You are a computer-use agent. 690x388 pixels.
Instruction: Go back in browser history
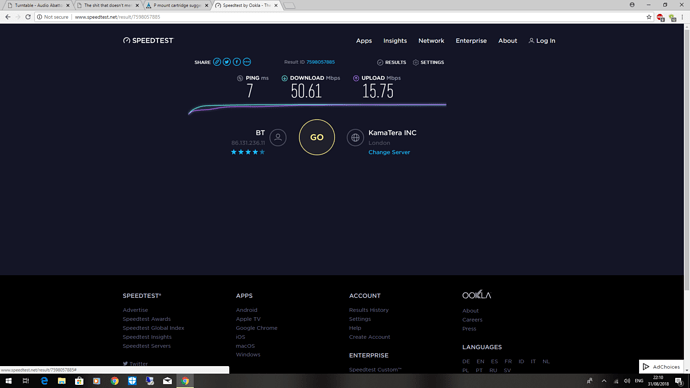click(8, 17)
